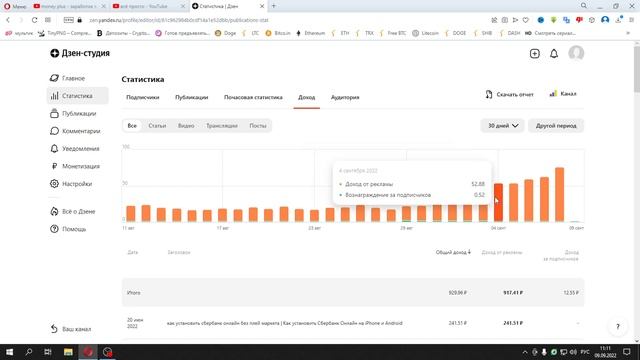640x360 pixels.
Task: Switch to the Публикации statistics tab
Action: point(191,97)
